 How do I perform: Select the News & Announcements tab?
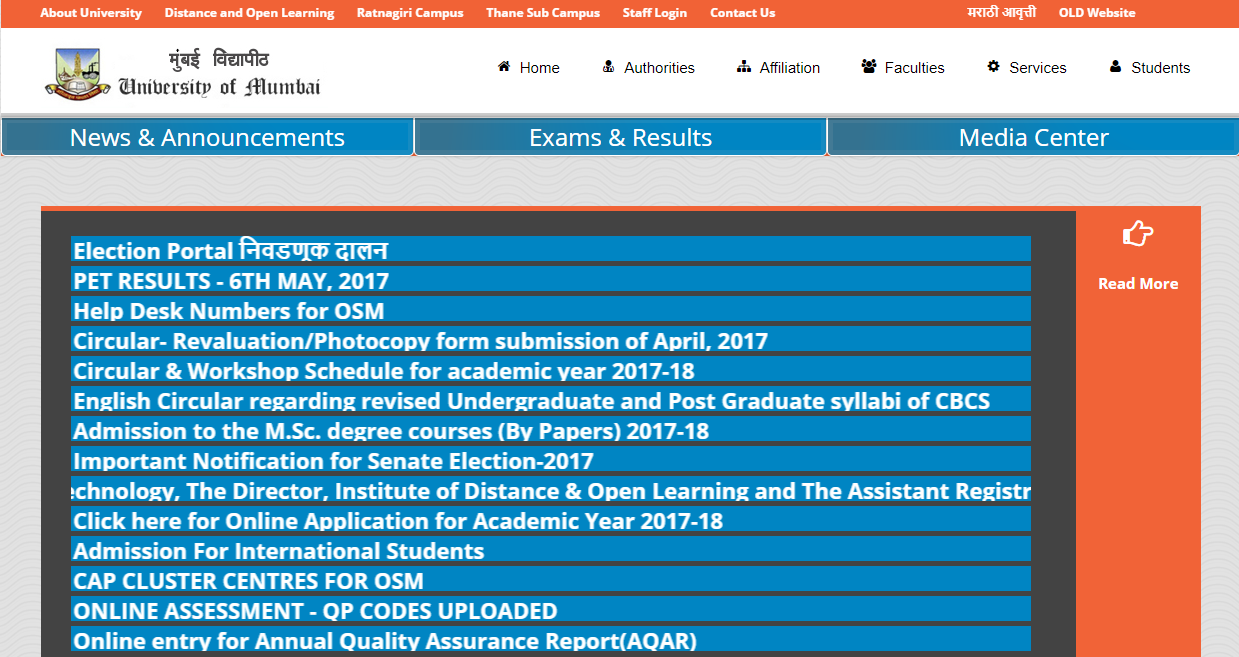coord(207,137)
